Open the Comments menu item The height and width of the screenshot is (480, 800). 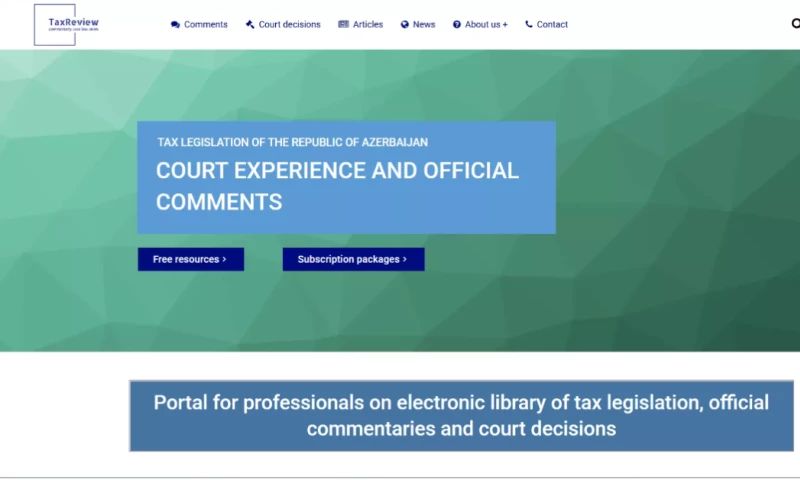206,24
